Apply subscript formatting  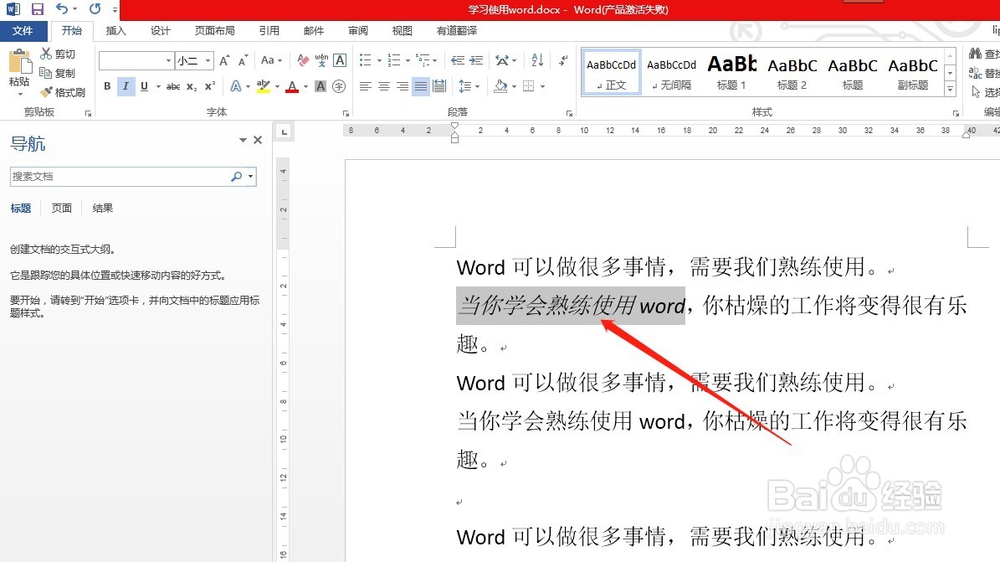pos(192,86)
